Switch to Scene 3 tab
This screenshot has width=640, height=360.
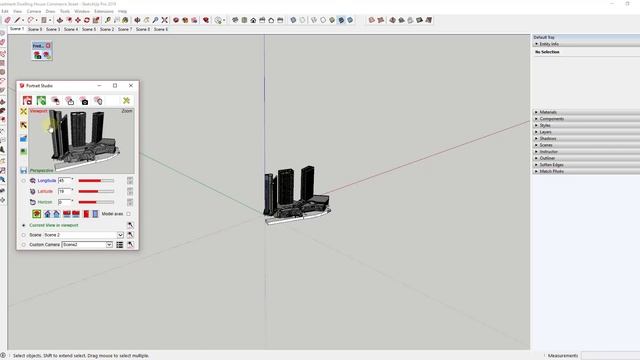[53, 29]
